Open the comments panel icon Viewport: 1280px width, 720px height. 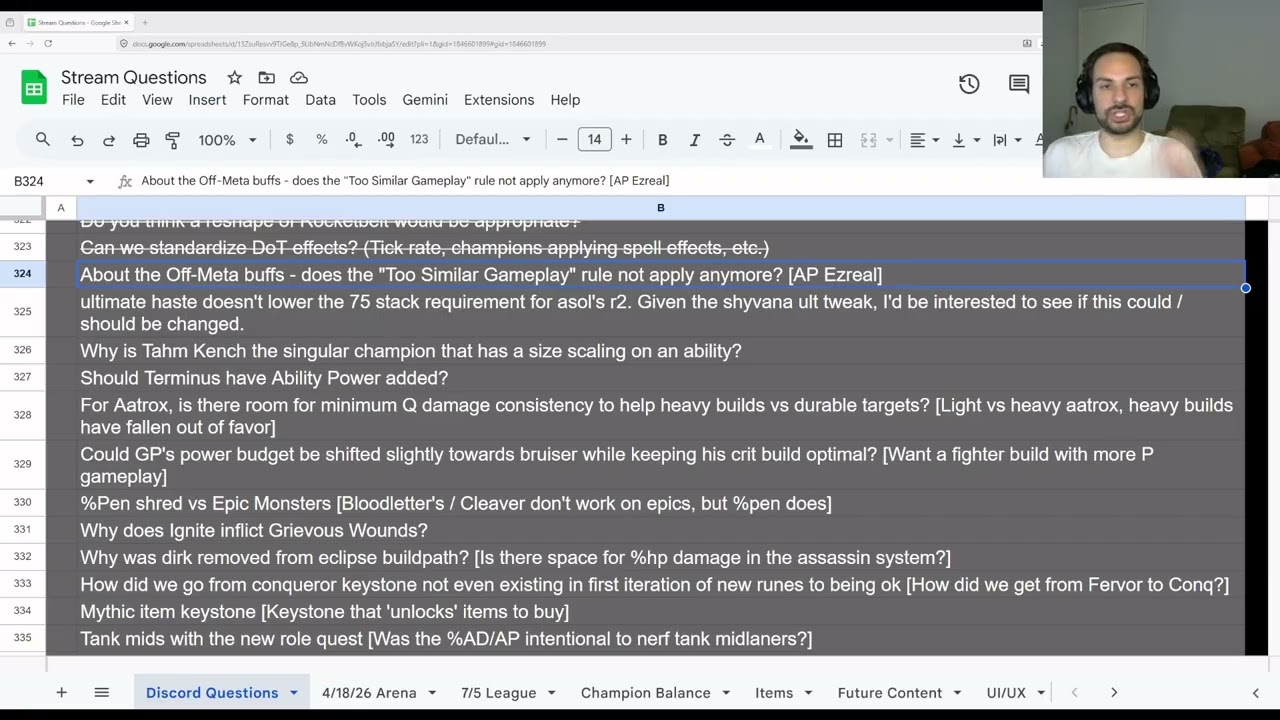pyautogui.click(x=1019, y=85)
